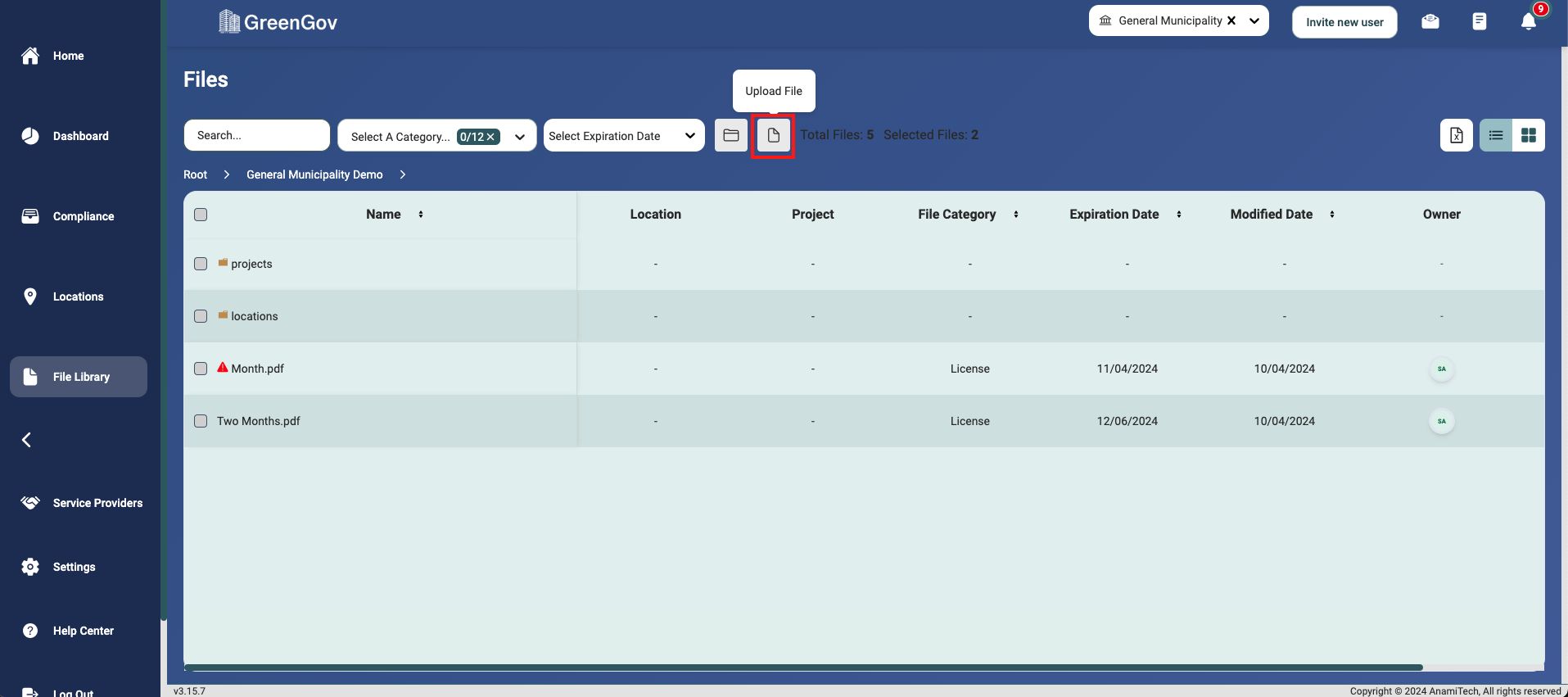The height and width of the screenshot is (697, 1568).
Task: Click the Total Files: 5 text
Action: tap(837, 134)
